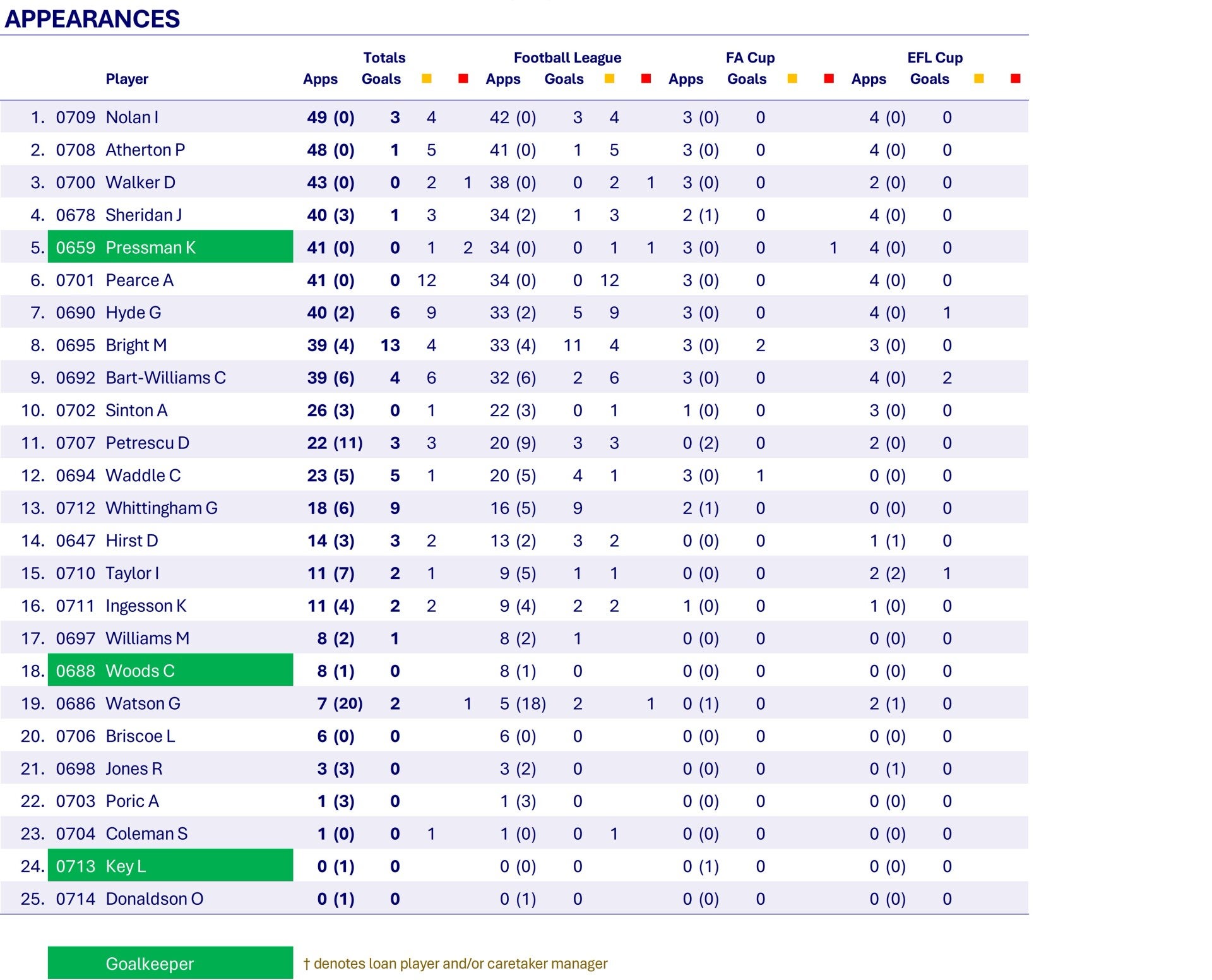Click the EFL Cup column group header
1212x980 pixels.
tap(934, 57)
